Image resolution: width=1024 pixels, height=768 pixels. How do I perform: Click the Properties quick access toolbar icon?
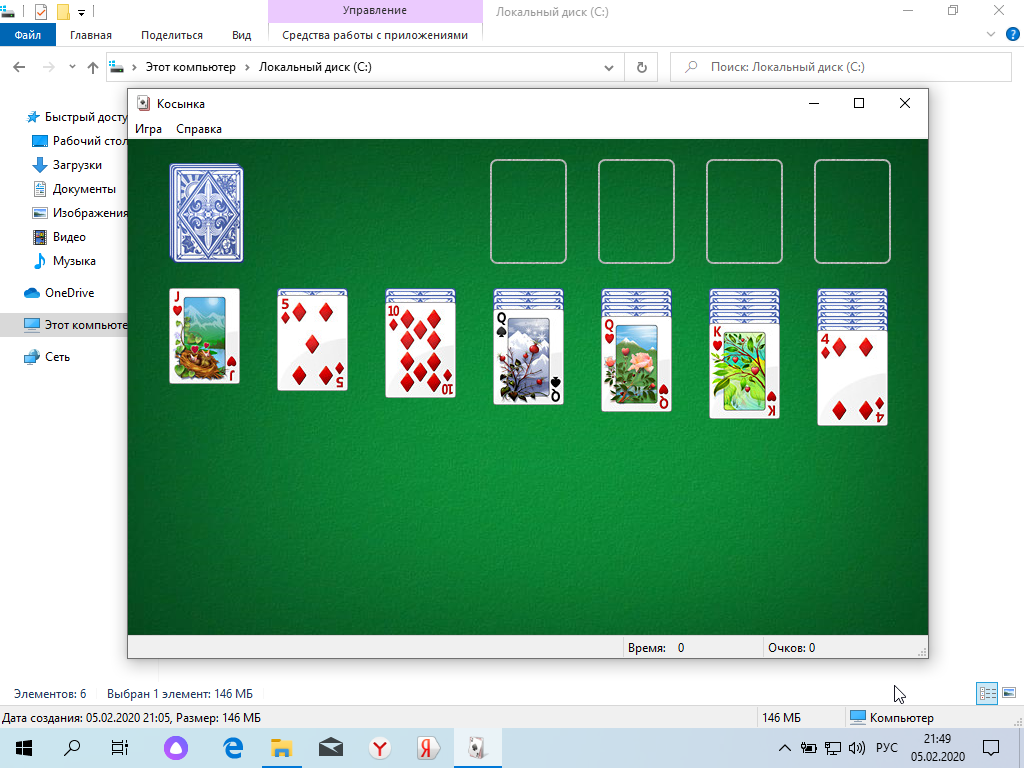pyautogui.click(x=40, y=12)
